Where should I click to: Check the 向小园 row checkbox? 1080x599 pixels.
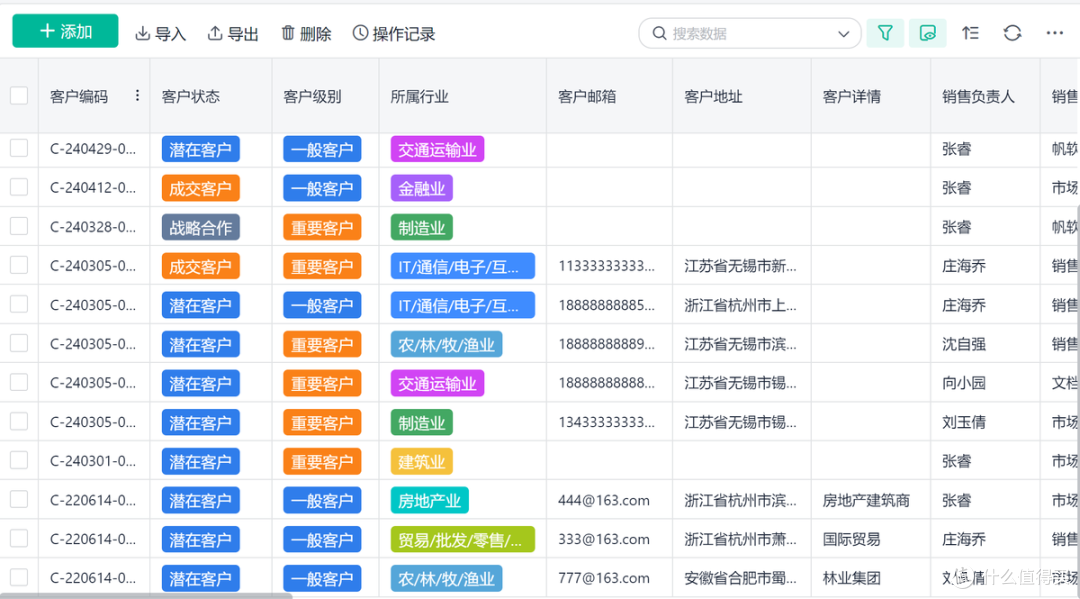tap(19, 382)
